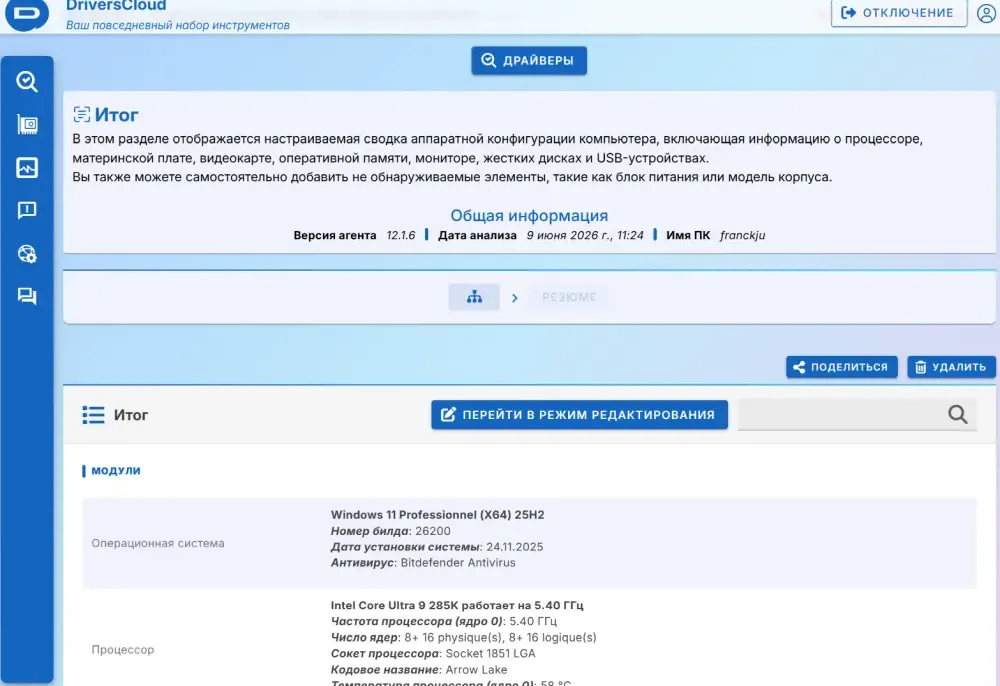Select the РЕЗЮМЕ breadcrumb item
The width and height of the screenshot is (1000, 686).
pos(570,297)
